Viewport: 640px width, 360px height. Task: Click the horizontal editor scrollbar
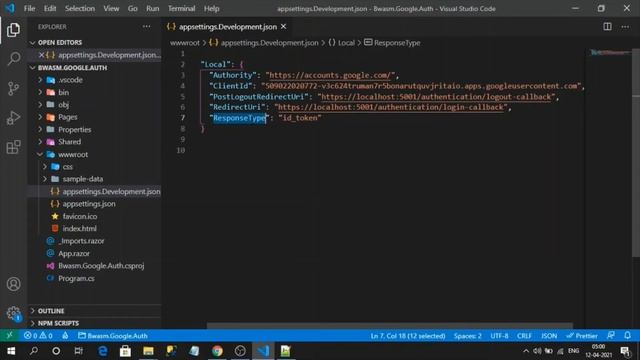389,326
